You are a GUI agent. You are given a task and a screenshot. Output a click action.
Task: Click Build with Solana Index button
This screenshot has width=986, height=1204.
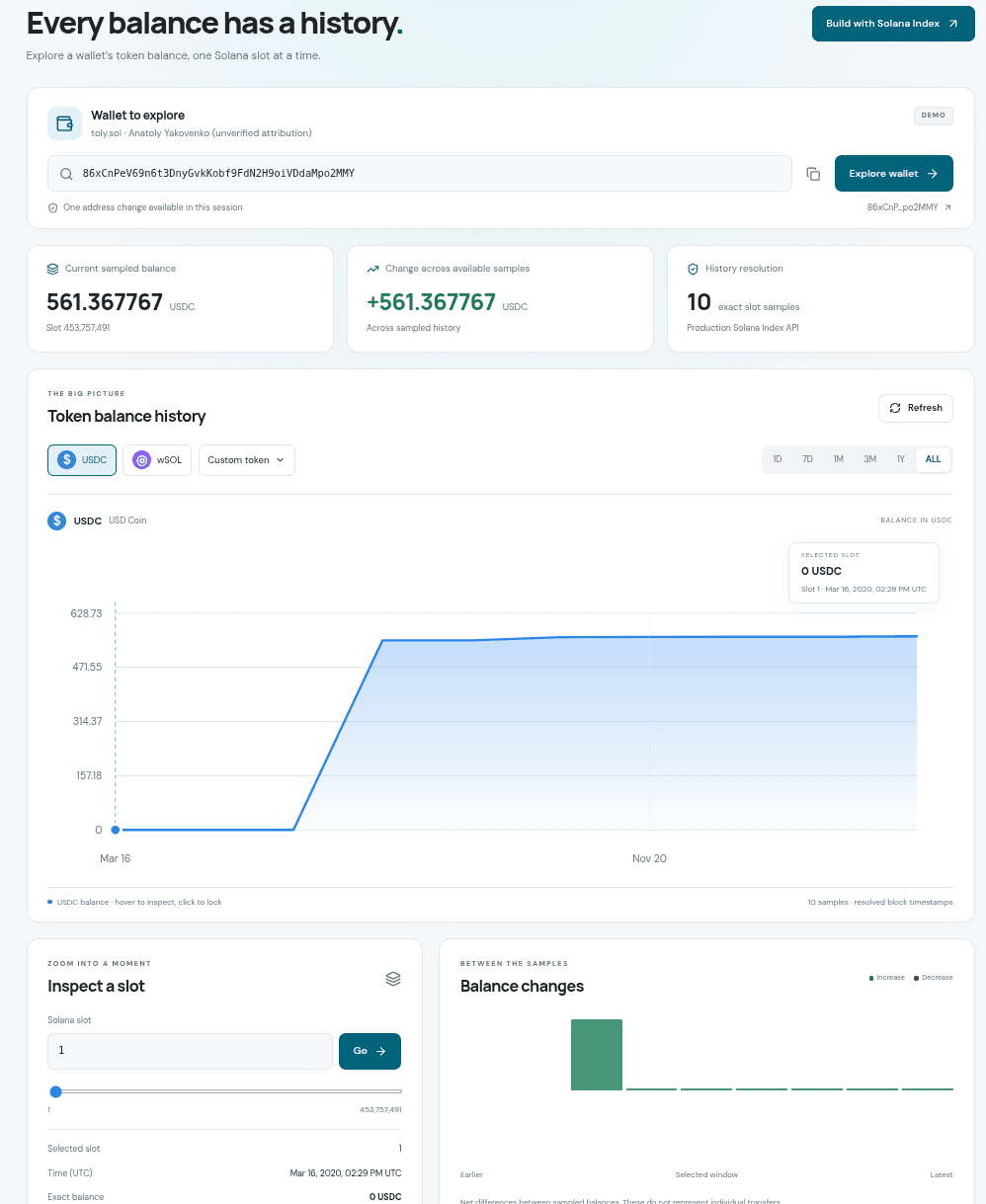(x=893, y=24)
